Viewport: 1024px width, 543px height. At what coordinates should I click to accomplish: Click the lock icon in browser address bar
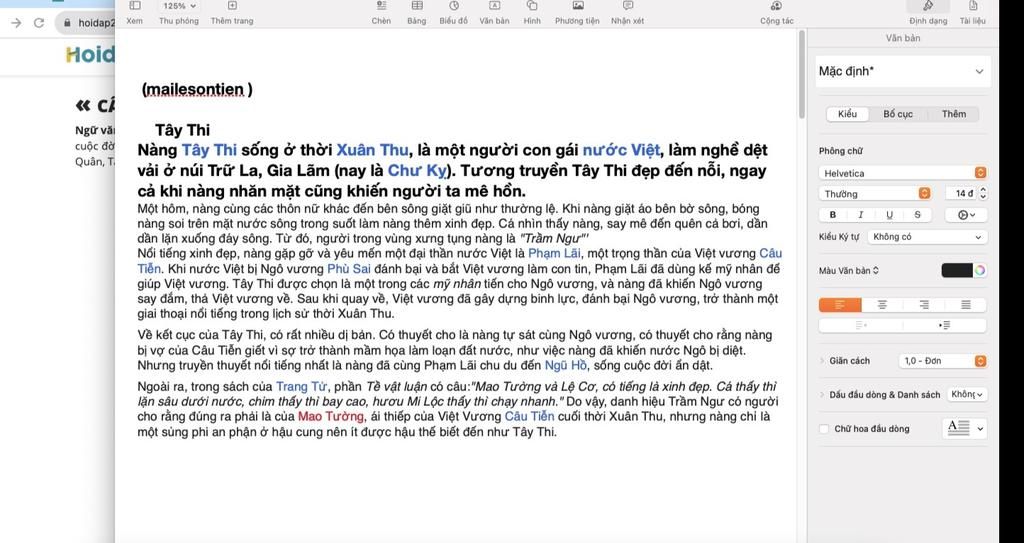point(67,23)
